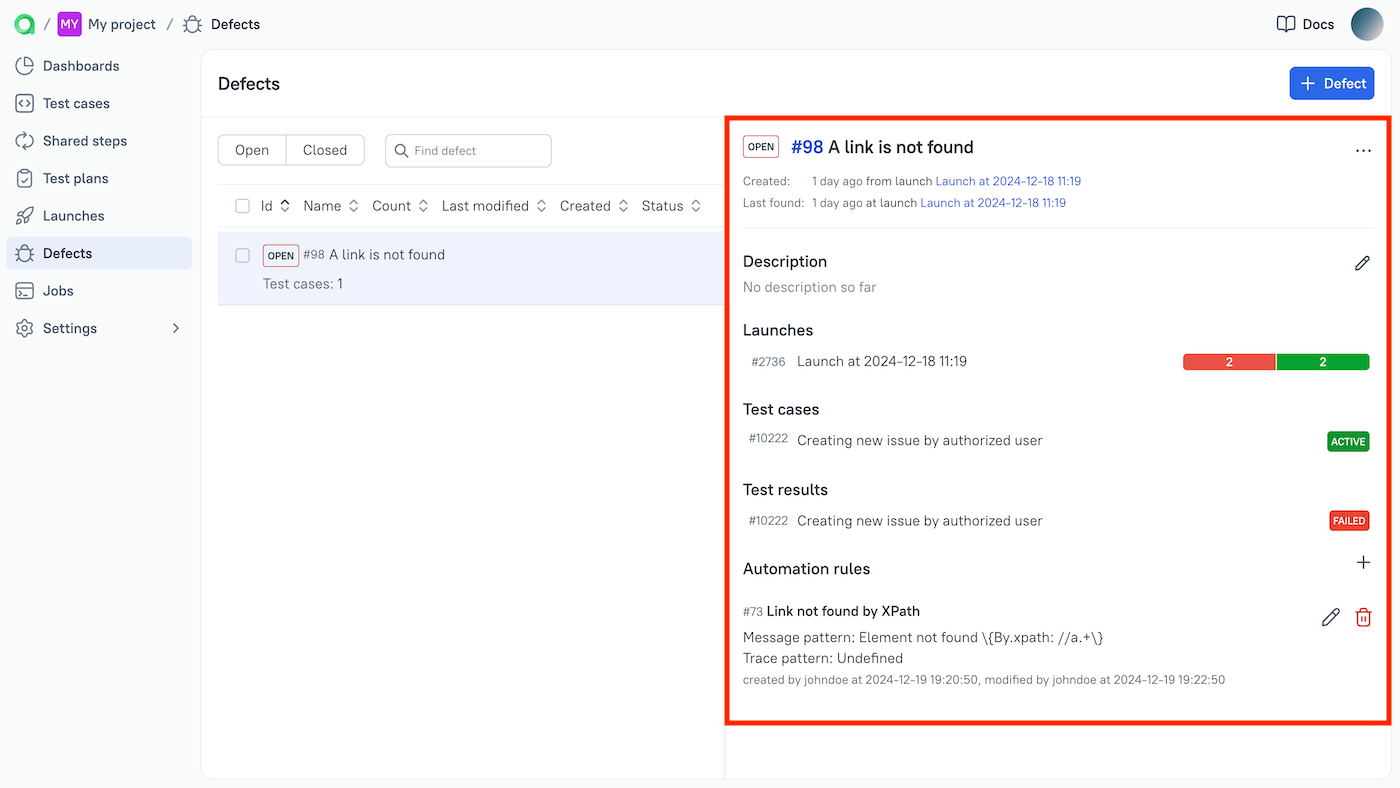Edit the Link not found by XPath rule
This screenshot has height=788, width=1400.
click(1330, 618)
